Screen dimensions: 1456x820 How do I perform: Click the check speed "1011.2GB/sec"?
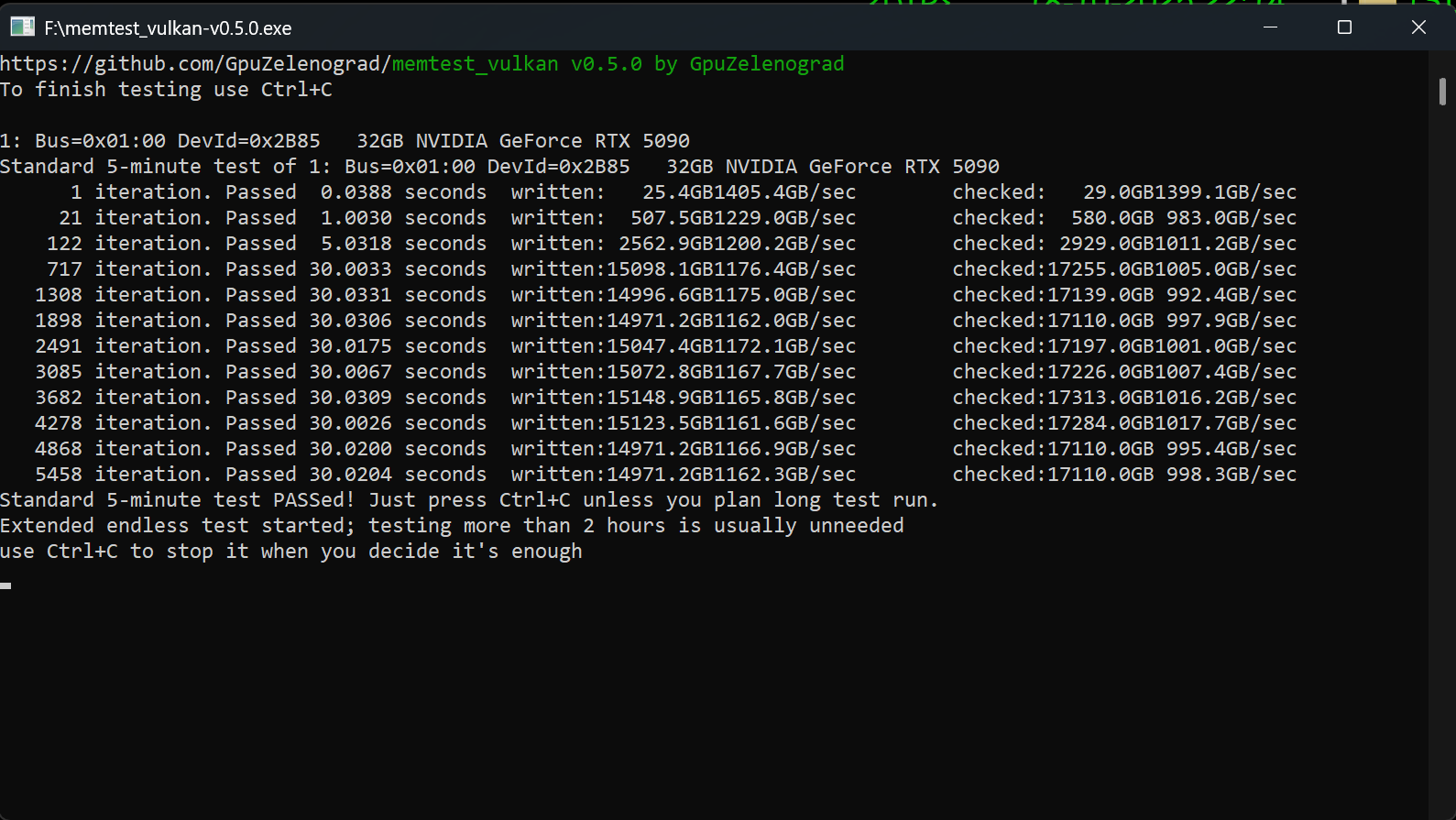pyautogui.click(x=1226, y=244)
